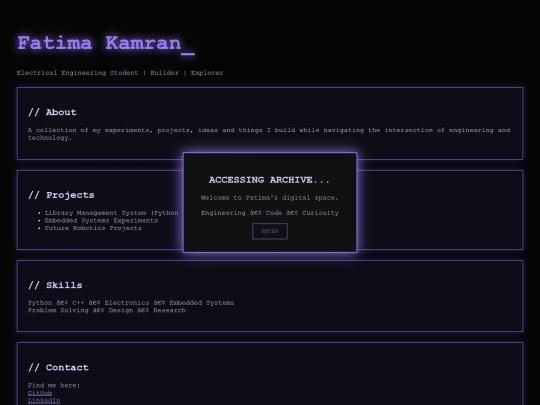This screenshot has width=540, height=405.
Task: Click the '// Skills' section heading
Action: click(x=55, y=285)
